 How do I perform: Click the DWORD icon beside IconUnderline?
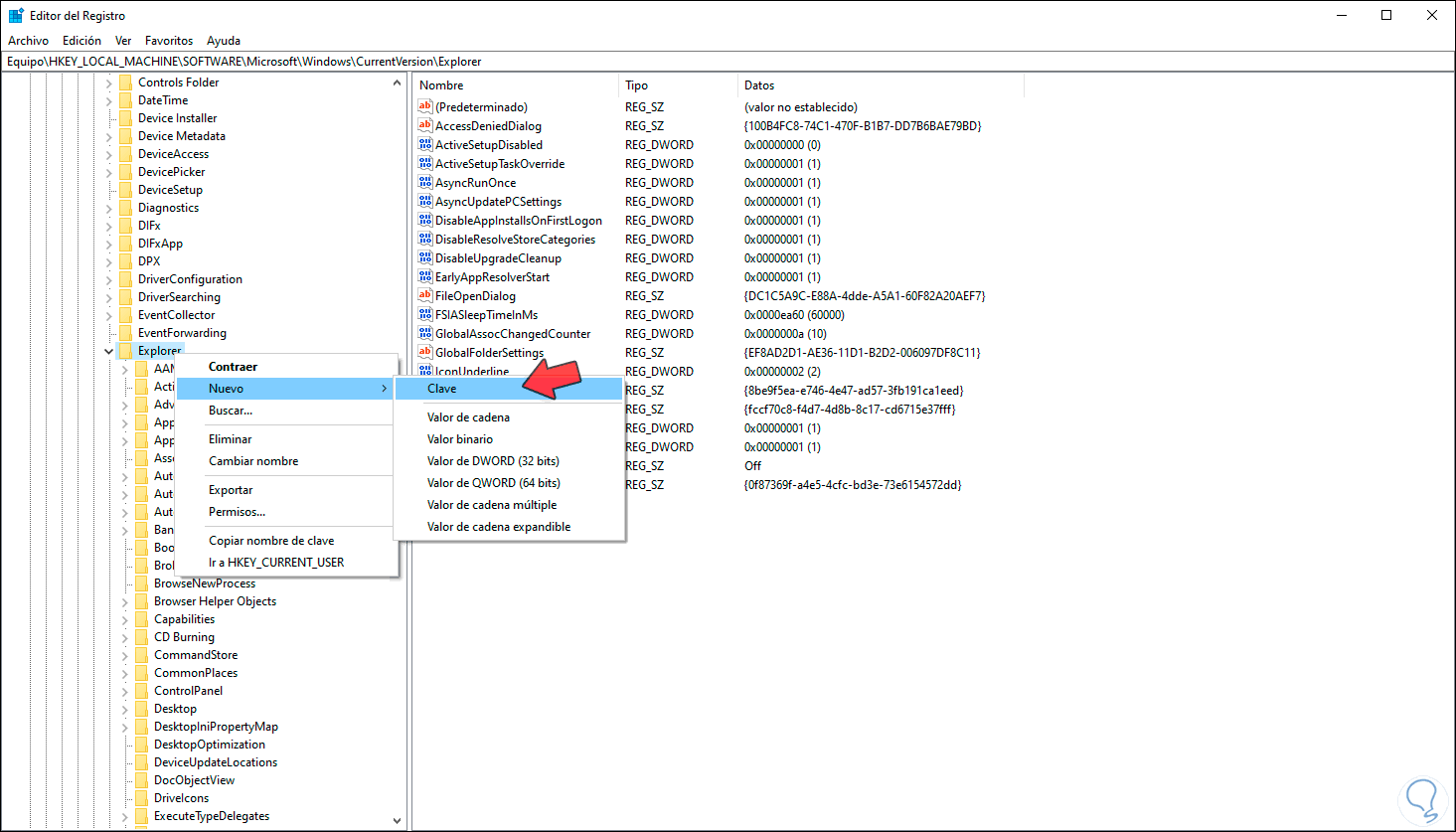[425, 371]
